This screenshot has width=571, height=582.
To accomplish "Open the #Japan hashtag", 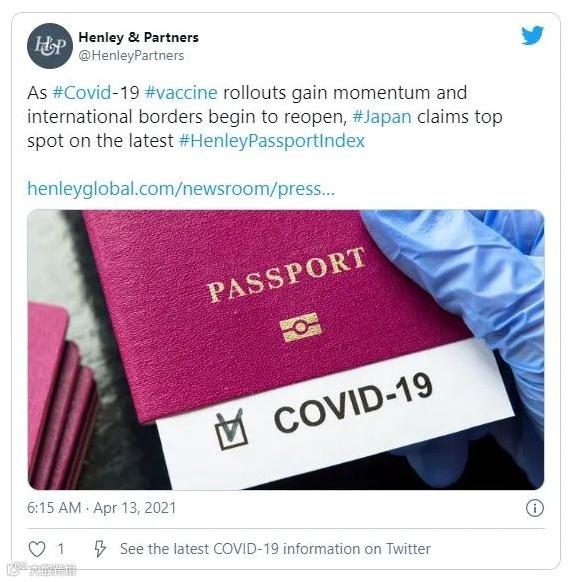I will 382,117.
